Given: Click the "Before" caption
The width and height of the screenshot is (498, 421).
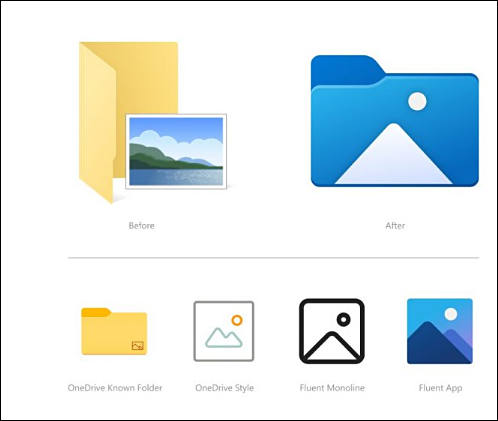Looking at the screenshot, I should 141,226.
